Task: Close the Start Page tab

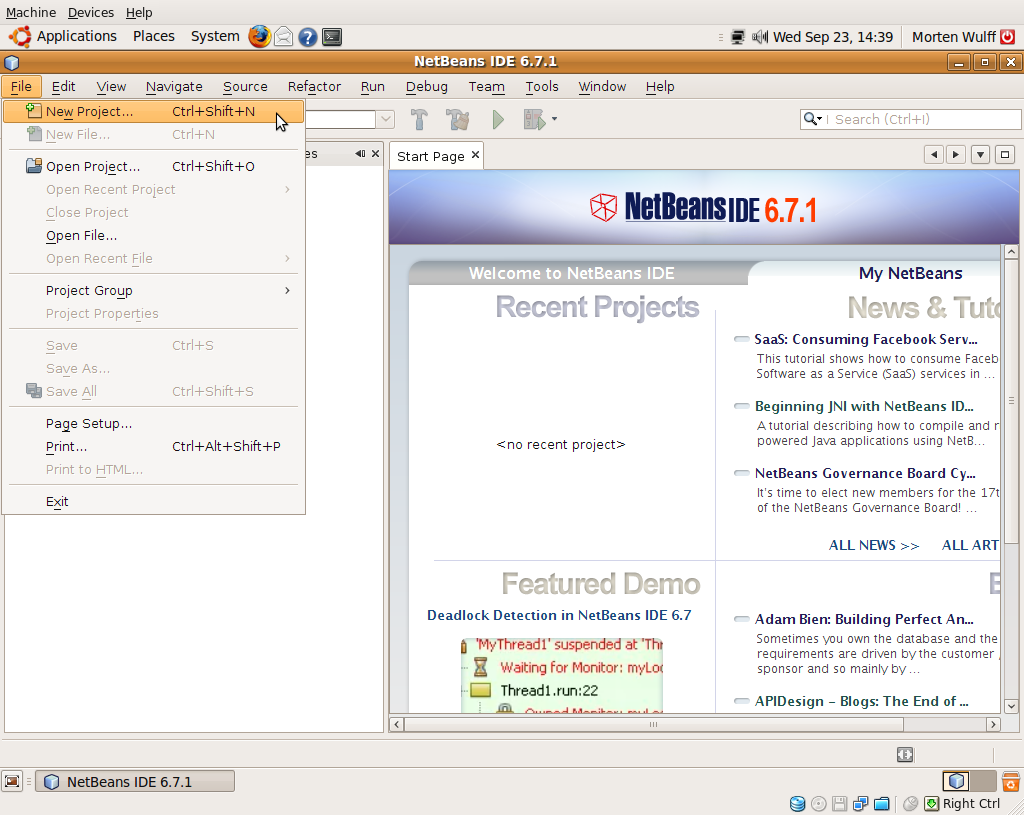Action: (x=475, y=155)
